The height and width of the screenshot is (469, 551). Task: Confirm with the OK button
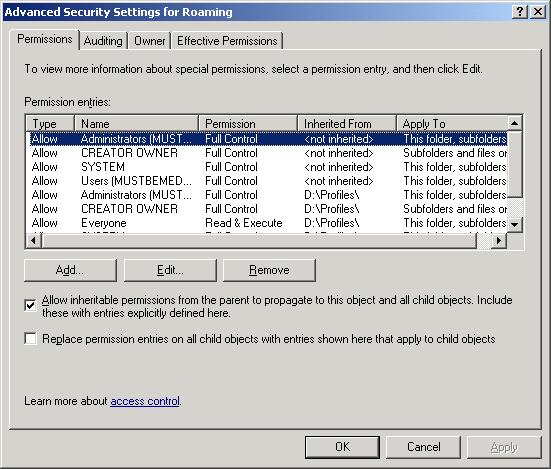click(342, 447)
